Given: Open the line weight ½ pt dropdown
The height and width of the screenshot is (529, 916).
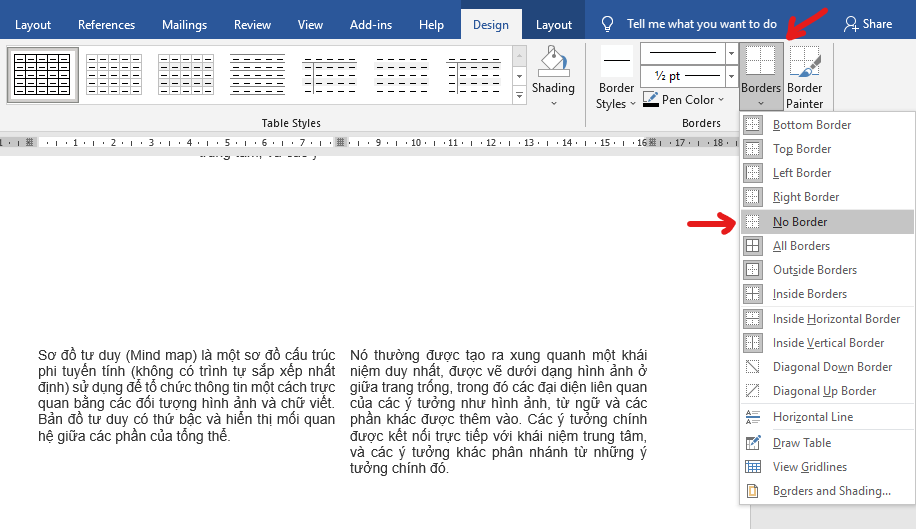Looking at the screenshot, I should [731, 76].
